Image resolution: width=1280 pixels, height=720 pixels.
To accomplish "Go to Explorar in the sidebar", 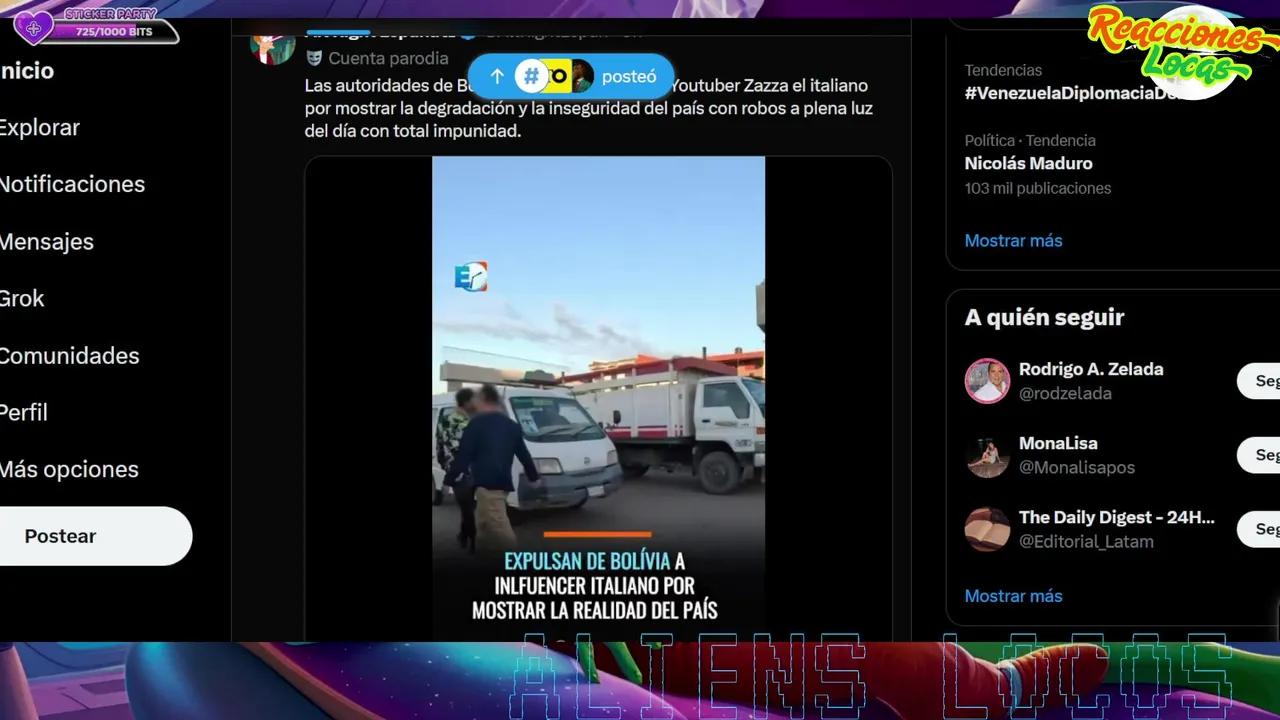I will 39,128.
